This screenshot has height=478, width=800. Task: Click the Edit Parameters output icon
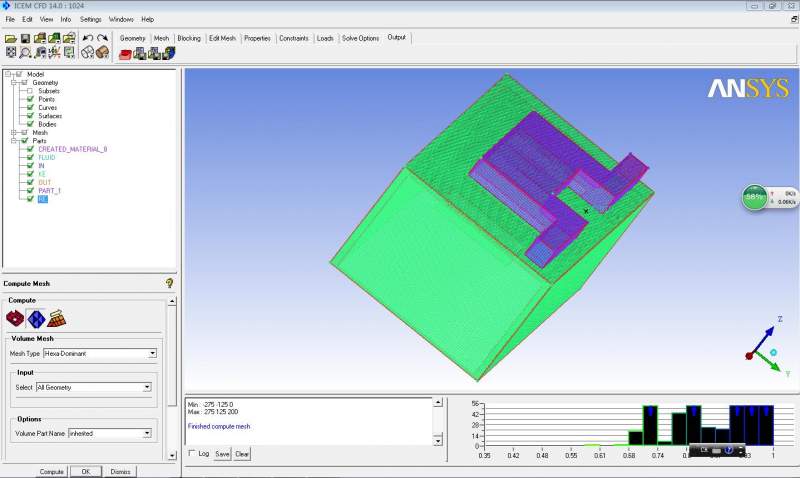coord(154,54)
